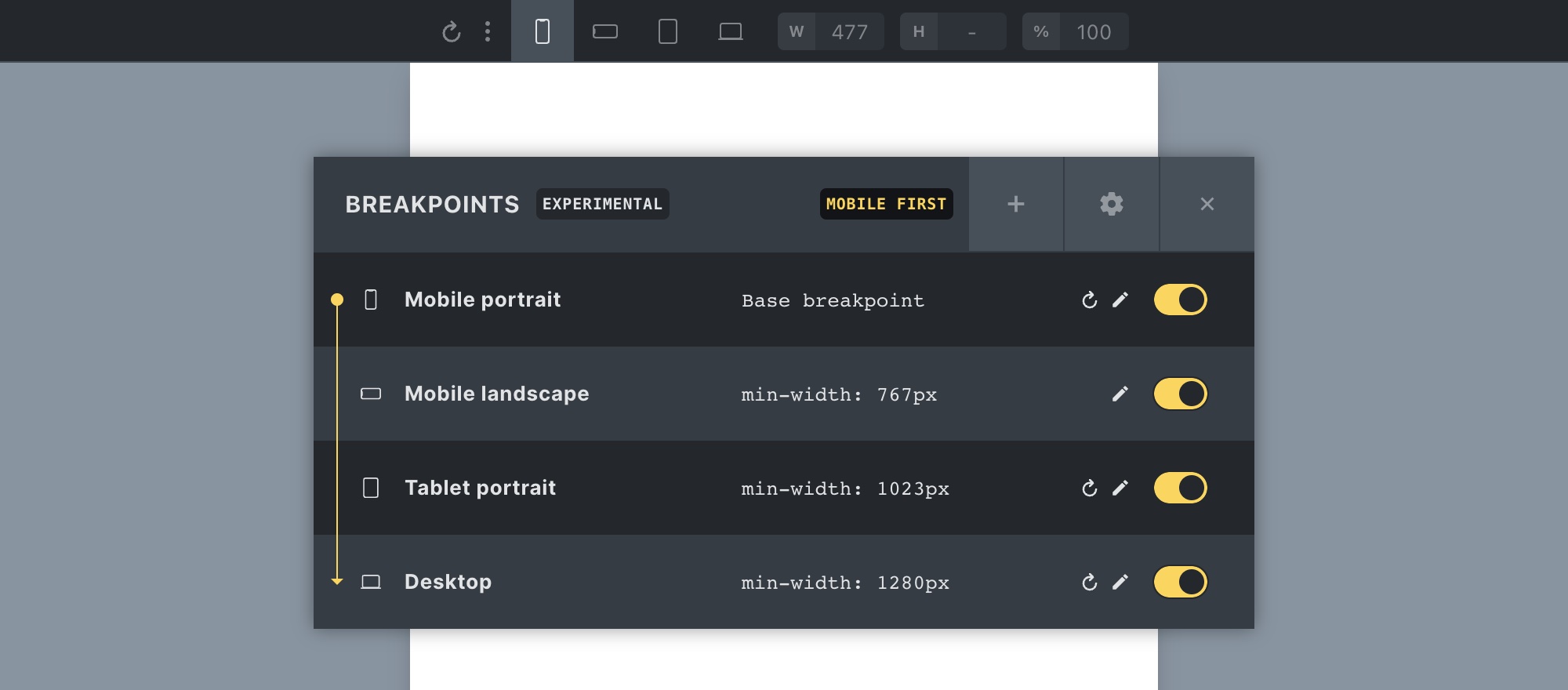
Task: Click the reload icon in top toolbar
Action: 451,32
